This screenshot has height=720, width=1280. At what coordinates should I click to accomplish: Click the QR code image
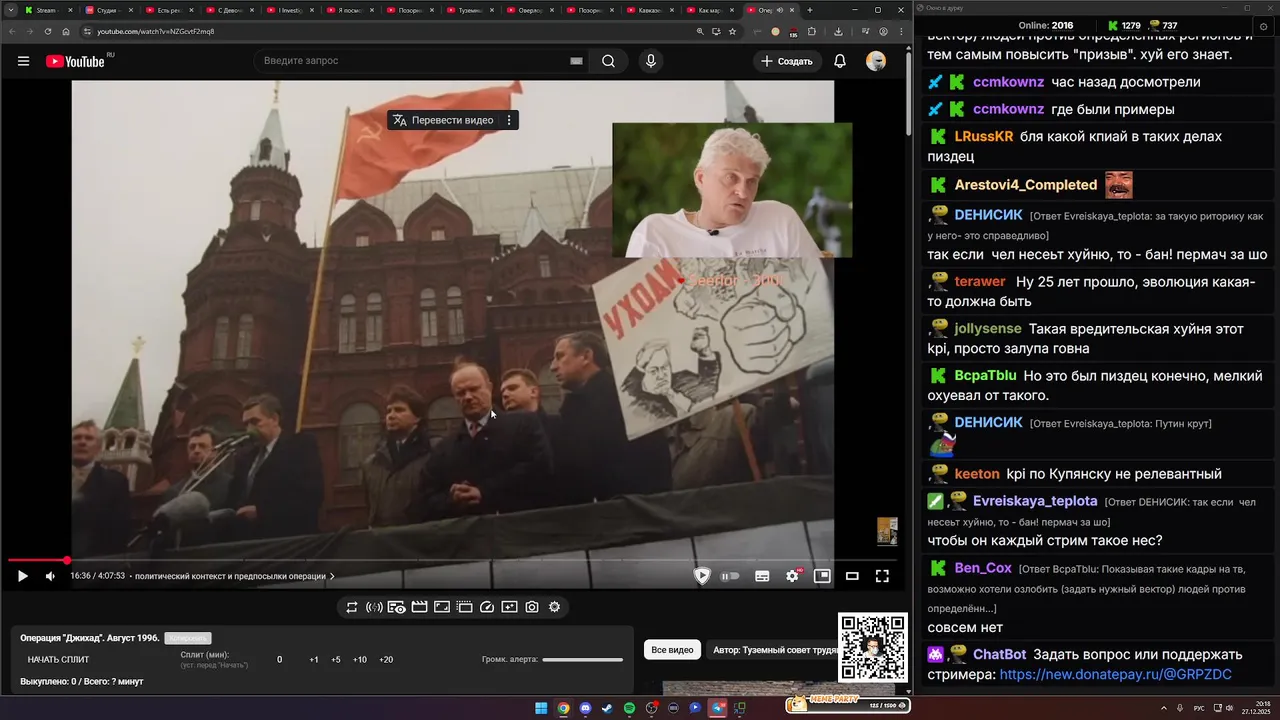[873, 648]
